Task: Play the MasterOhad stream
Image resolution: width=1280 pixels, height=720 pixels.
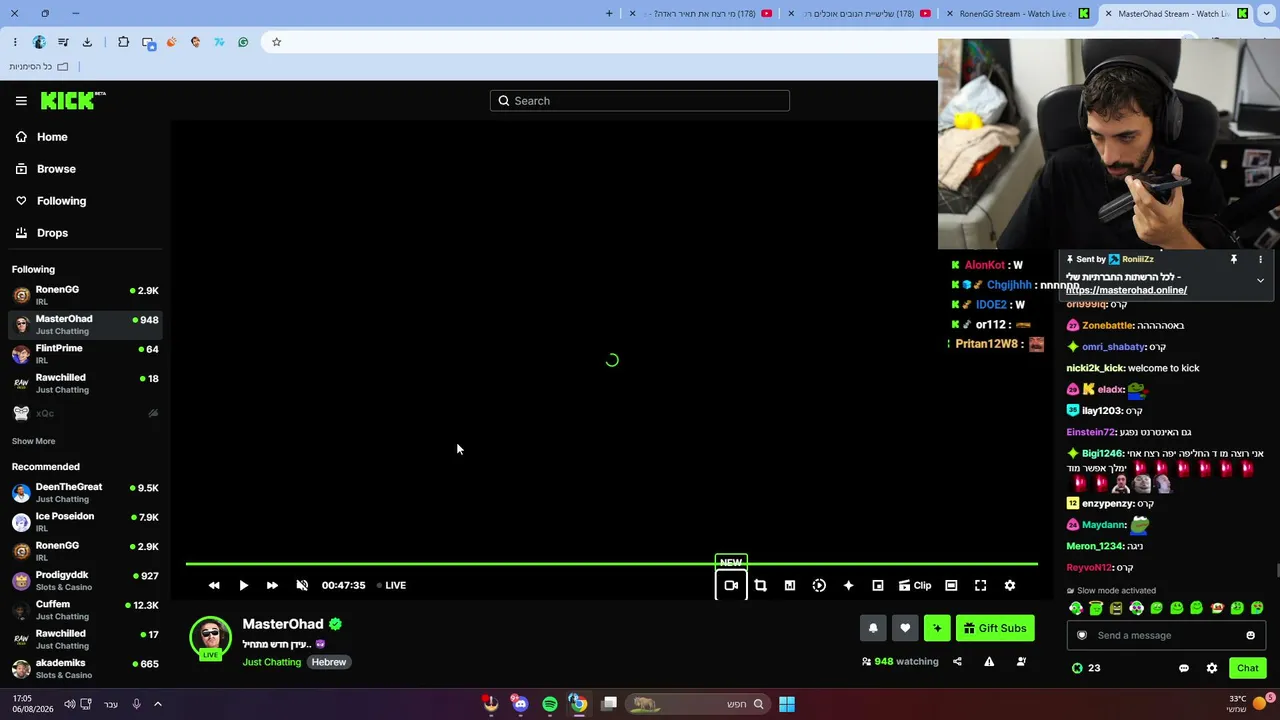Action: (243, 586)
